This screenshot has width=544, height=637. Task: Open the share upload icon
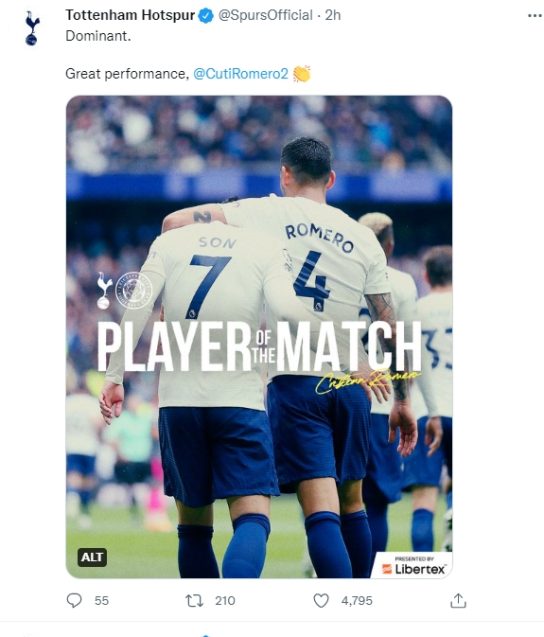pos(458,600)
